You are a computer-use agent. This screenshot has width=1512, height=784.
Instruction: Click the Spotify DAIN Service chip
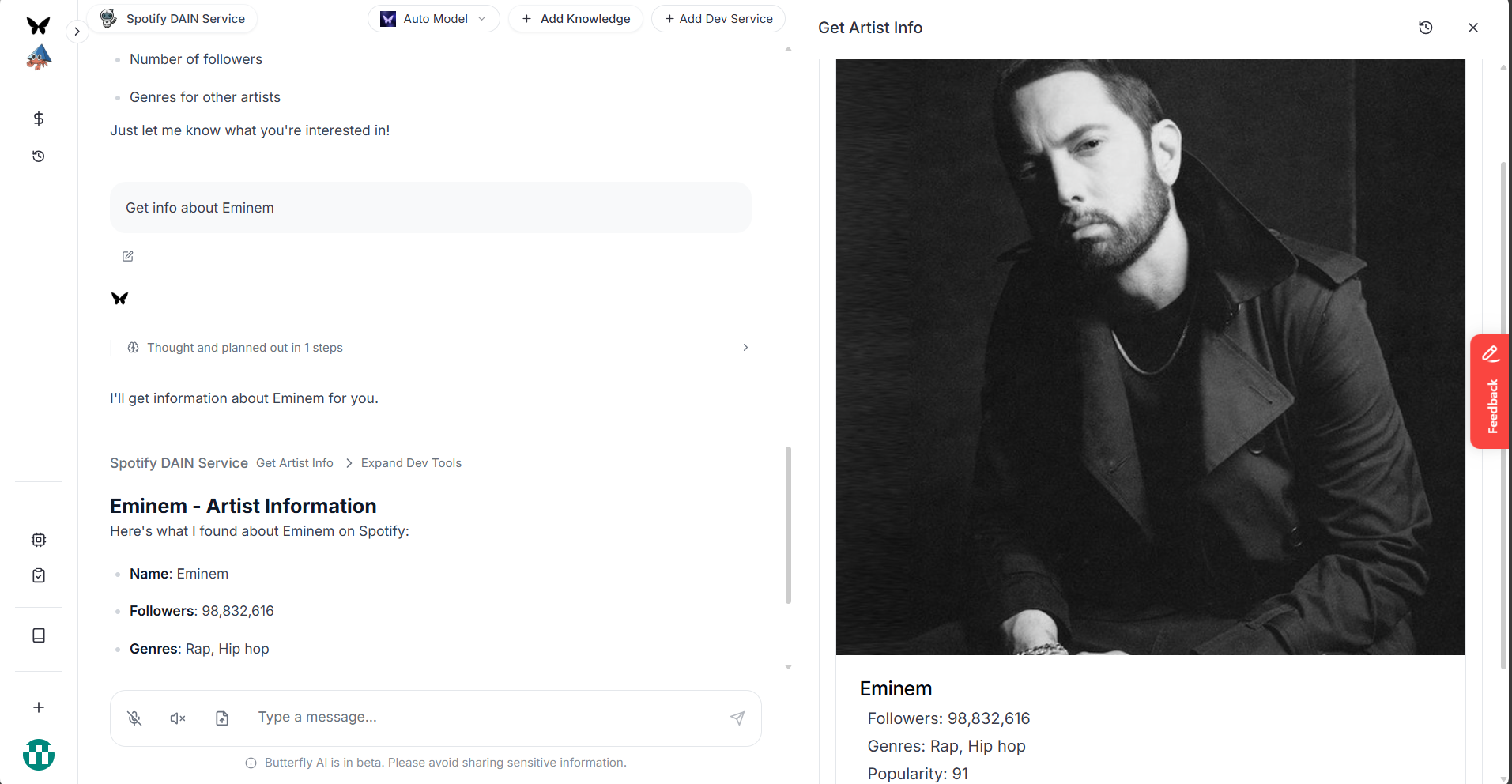(172, 19)
